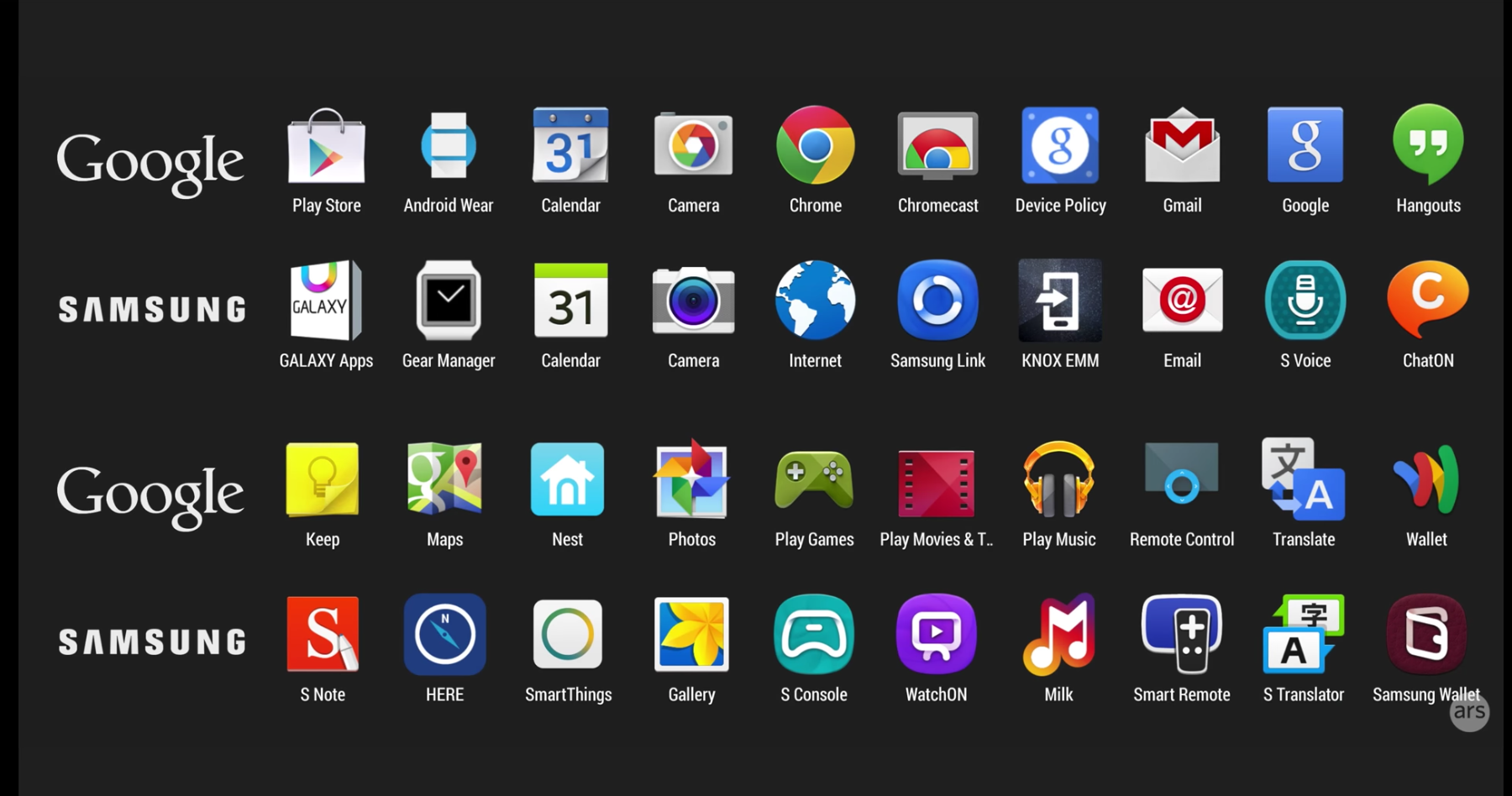Select the upper SAMSUNG logo
1512x796 pixels.
152,309
